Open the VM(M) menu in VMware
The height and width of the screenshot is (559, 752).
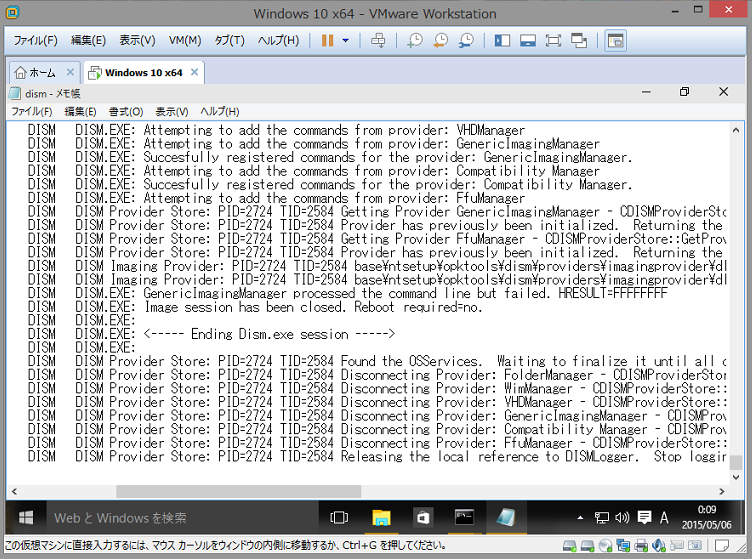184,41
